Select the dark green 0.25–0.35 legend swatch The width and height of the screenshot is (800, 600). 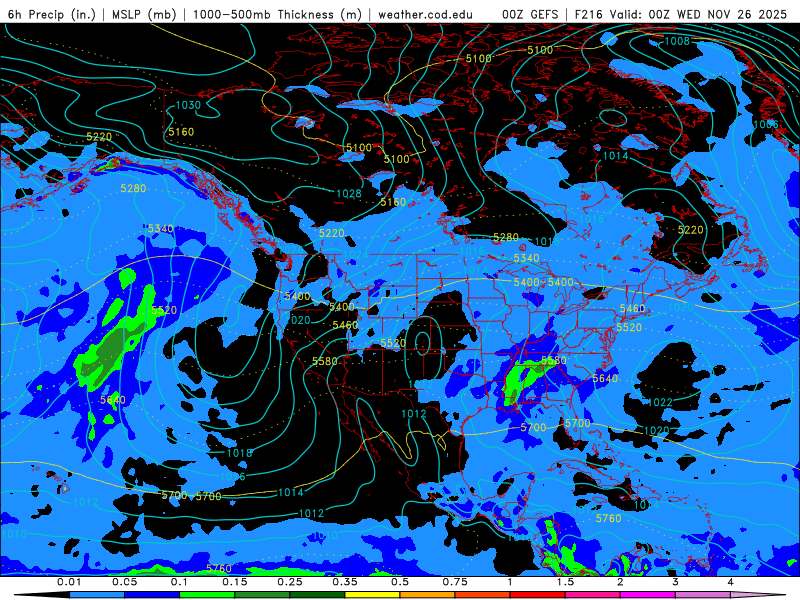[x=317, y=595]
